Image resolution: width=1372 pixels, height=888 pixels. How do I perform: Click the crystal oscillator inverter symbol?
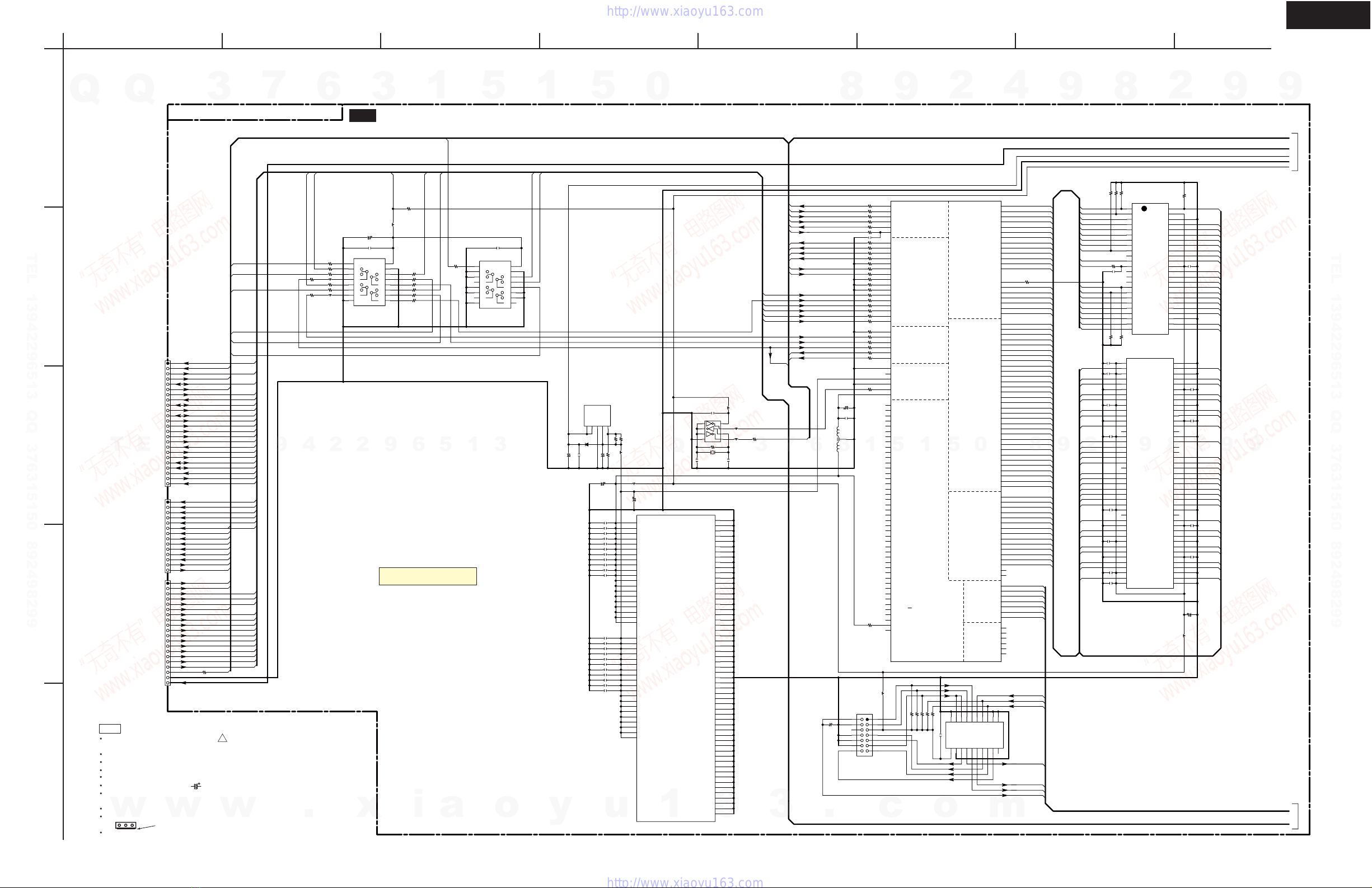(x=713, y=431)
